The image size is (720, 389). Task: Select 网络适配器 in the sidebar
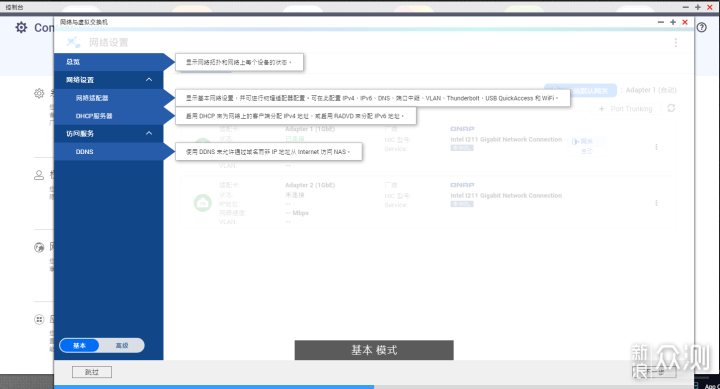click(x=108, y=98)
